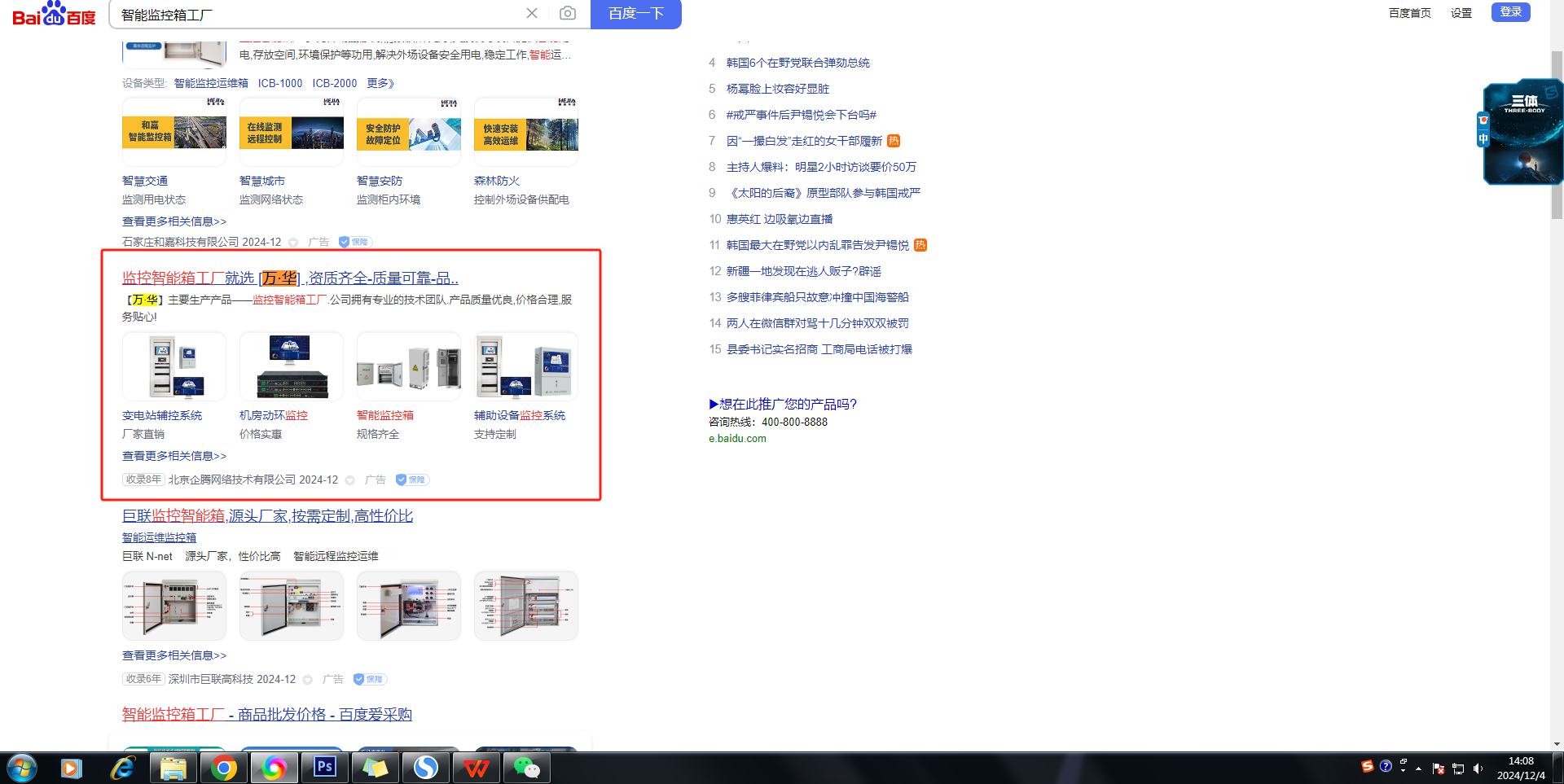Open Windows Explorer from the taskbar
1564x784 pixels.
click(x=173, y=768)
